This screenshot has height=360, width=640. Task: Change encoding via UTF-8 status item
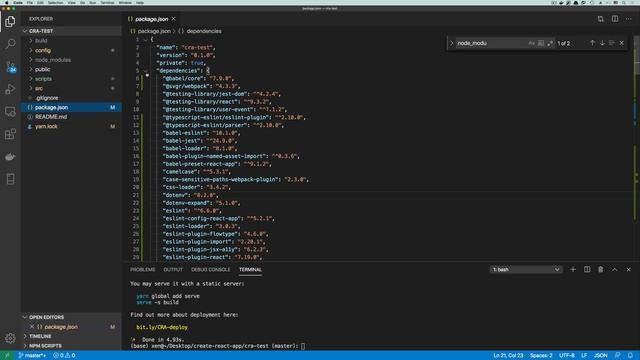(567, 356)
